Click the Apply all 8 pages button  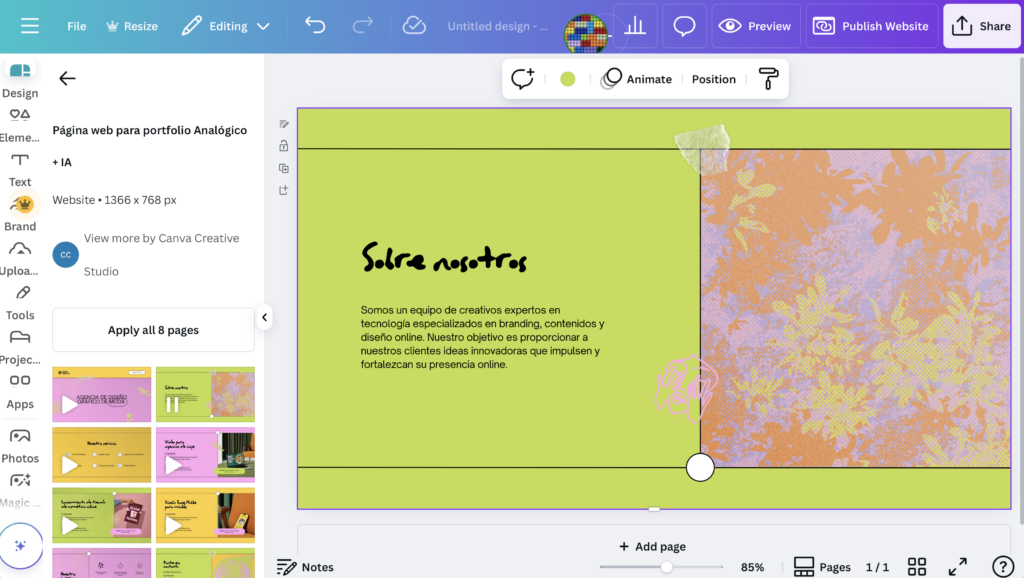(x=153, y=330)
